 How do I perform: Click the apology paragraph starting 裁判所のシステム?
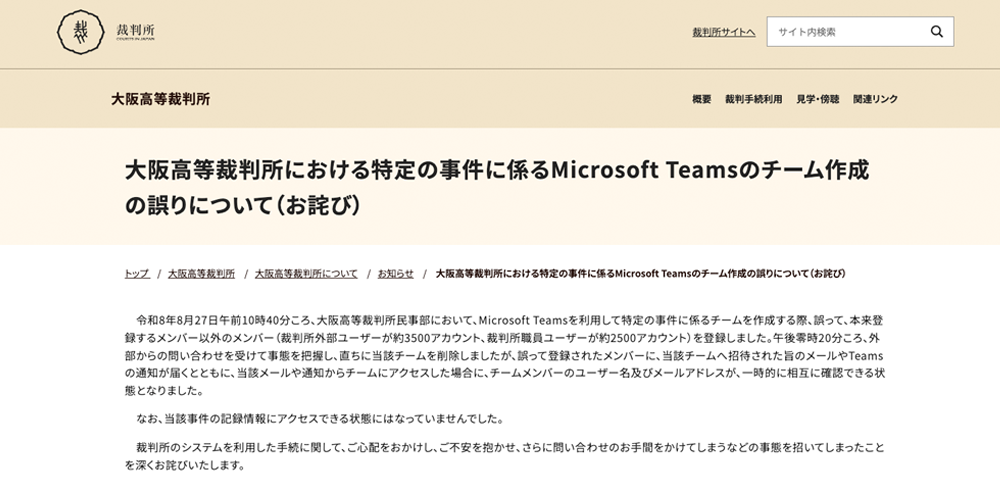[504, 456]
